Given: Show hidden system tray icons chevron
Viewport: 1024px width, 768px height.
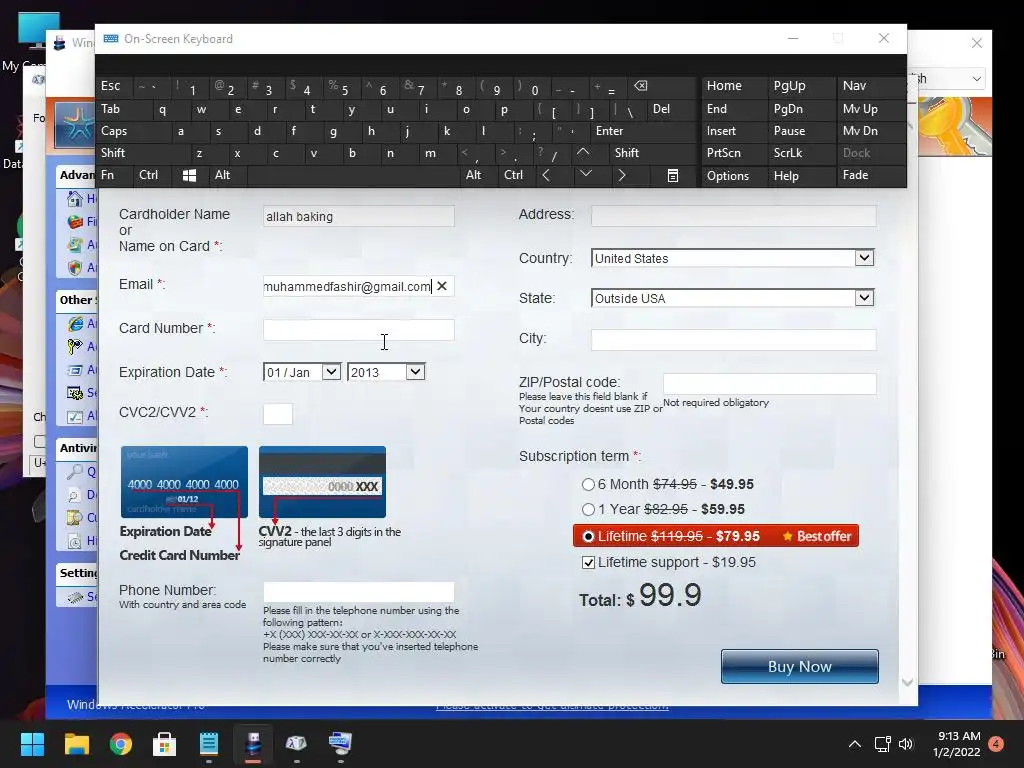Looking at the screenshot, I should point(854,744).
